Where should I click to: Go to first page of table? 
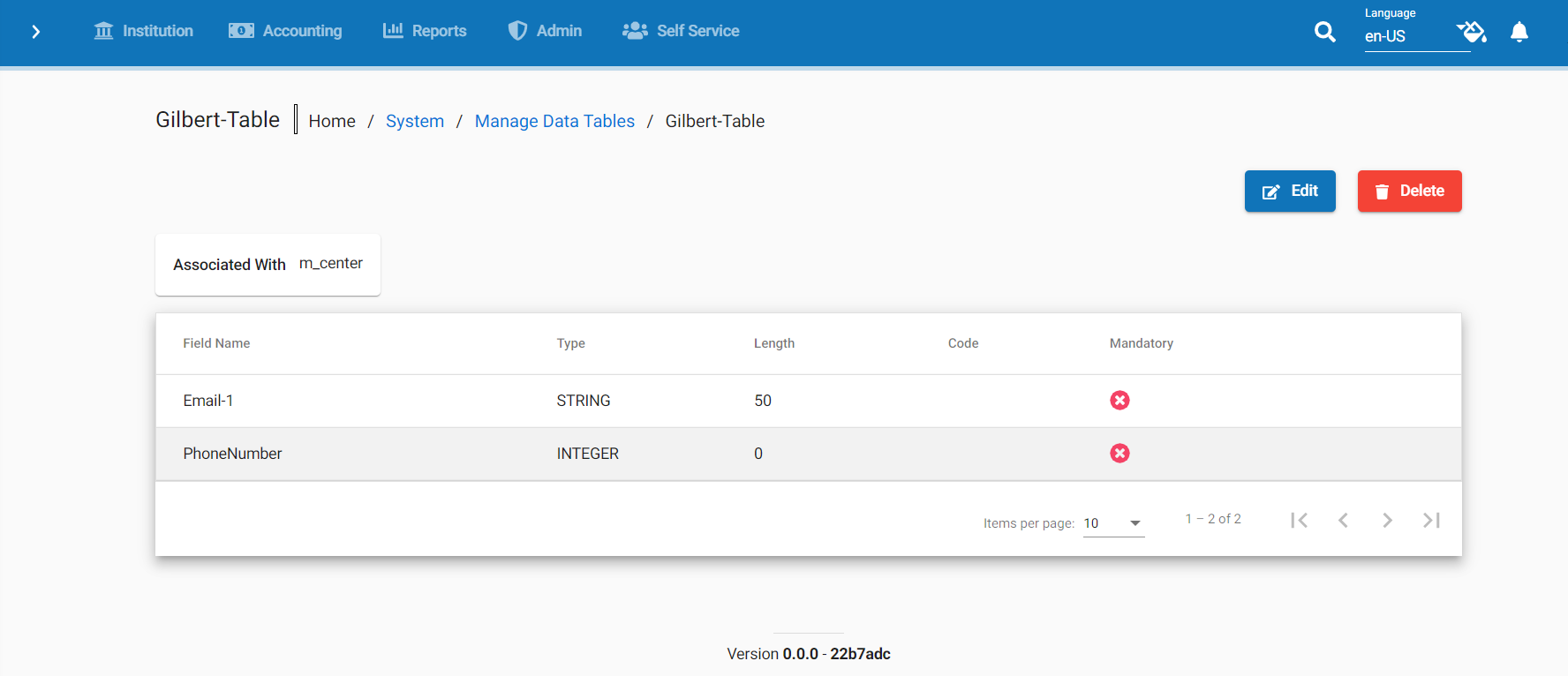1299,521
